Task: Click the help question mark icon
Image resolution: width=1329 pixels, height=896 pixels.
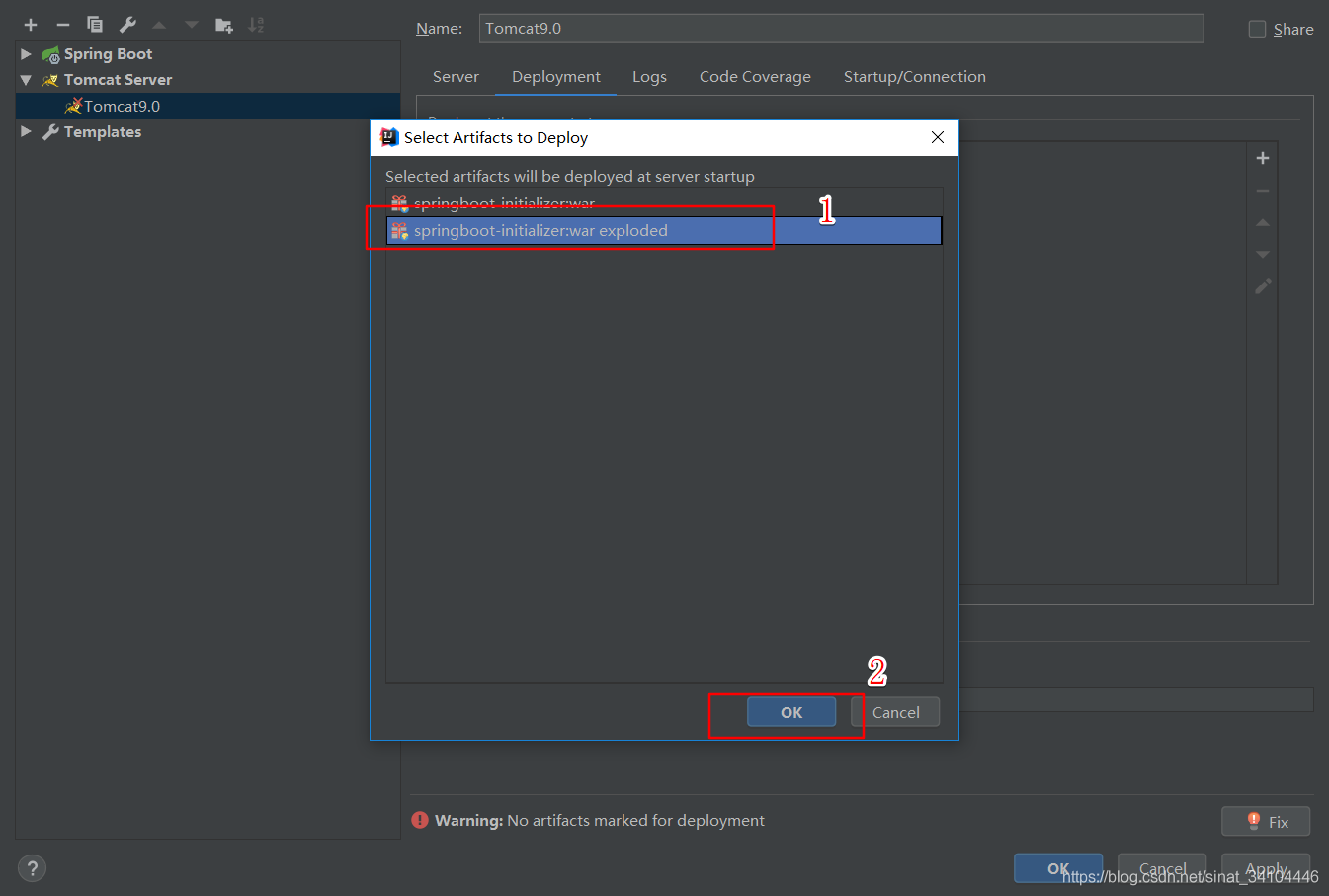Action: 32,868
